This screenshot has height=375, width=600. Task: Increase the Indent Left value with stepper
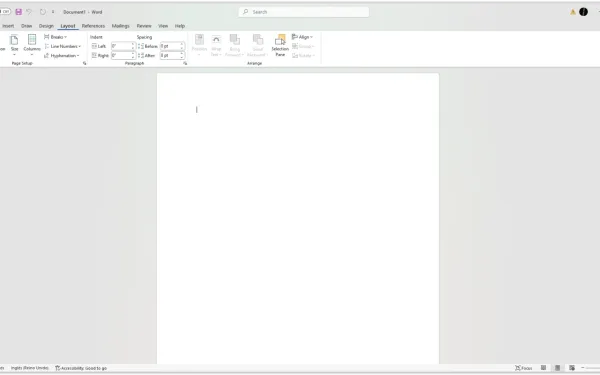pos(133,44)
